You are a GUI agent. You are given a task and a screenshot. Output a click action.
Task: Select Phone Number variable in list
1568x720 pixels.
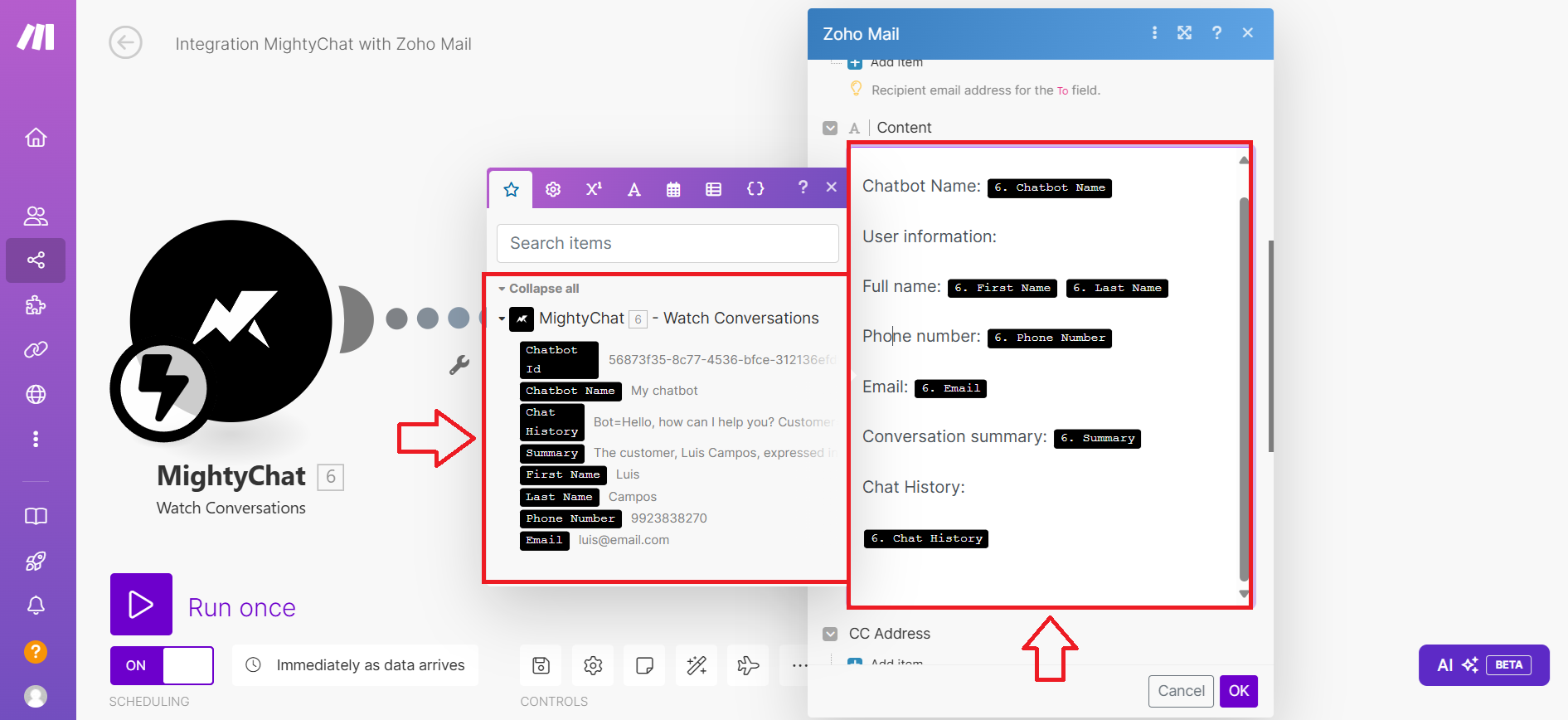(570, 518)
